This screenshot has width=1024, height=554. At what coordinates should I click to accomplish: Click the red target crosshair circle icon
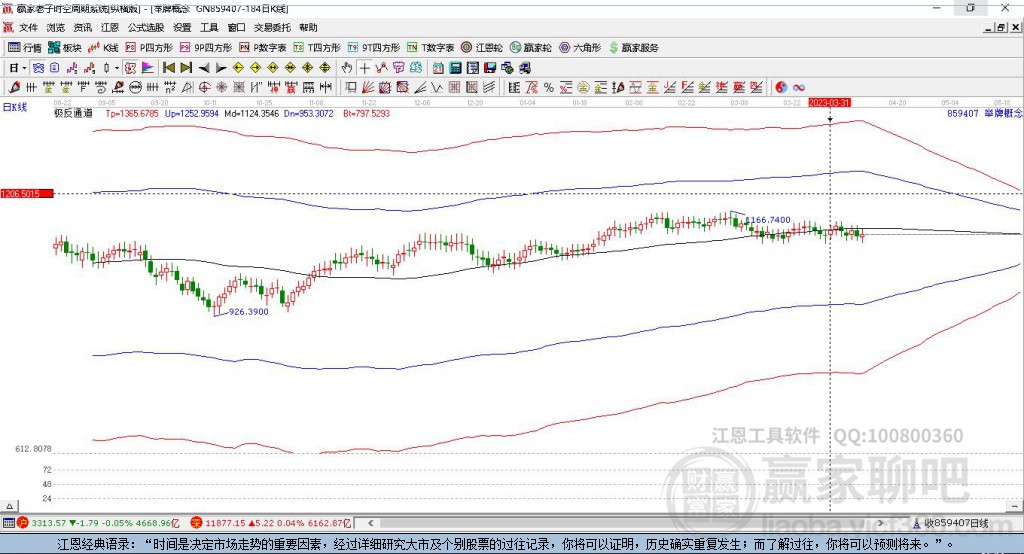[x=204, y=88]
